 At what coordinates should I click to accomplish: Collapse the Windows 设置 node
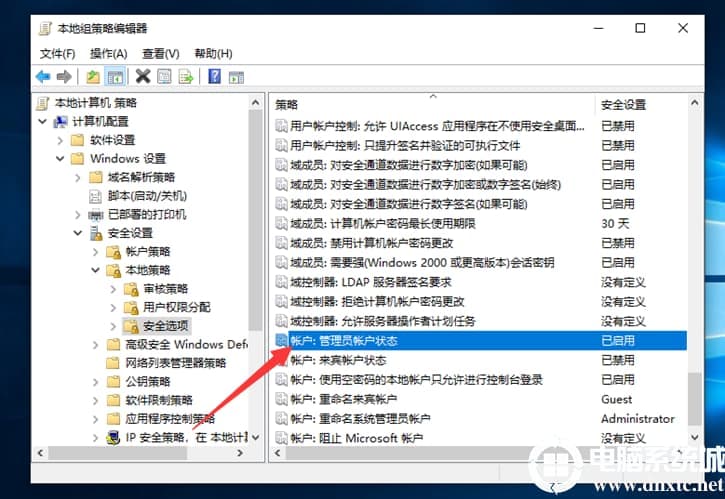pyautogui.click(x=60, y=159)
